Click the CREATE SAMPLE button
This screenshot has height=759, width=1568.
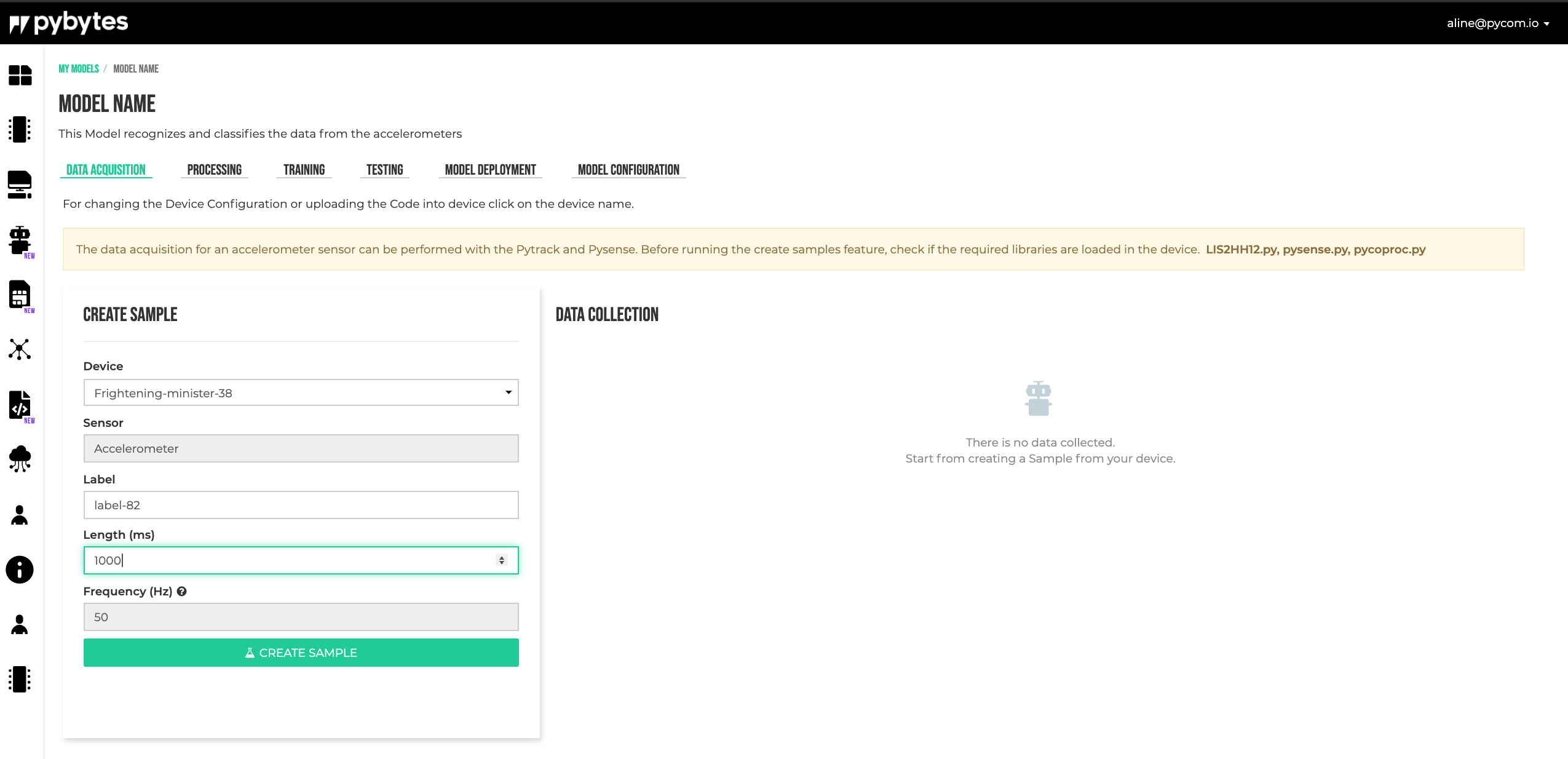tap(301, 652)
